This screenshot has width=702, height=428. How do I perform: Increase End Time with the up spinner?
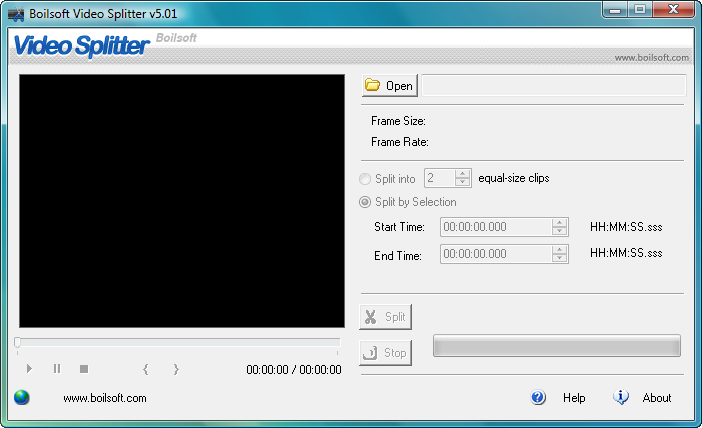click(x=560, y=249)
